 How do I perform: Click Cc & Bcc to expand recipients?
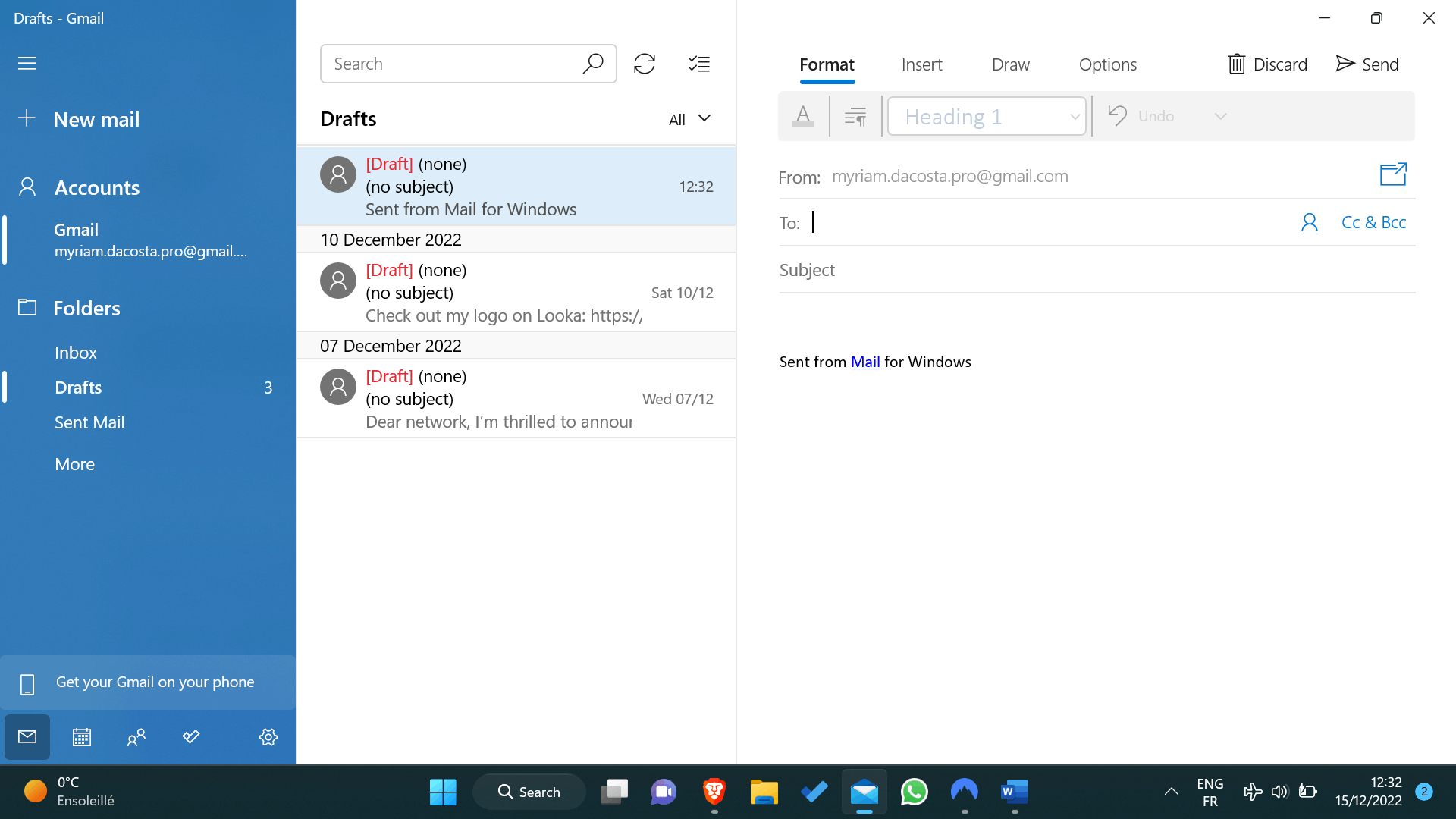pyautogui.click(x=1373, y=221)
